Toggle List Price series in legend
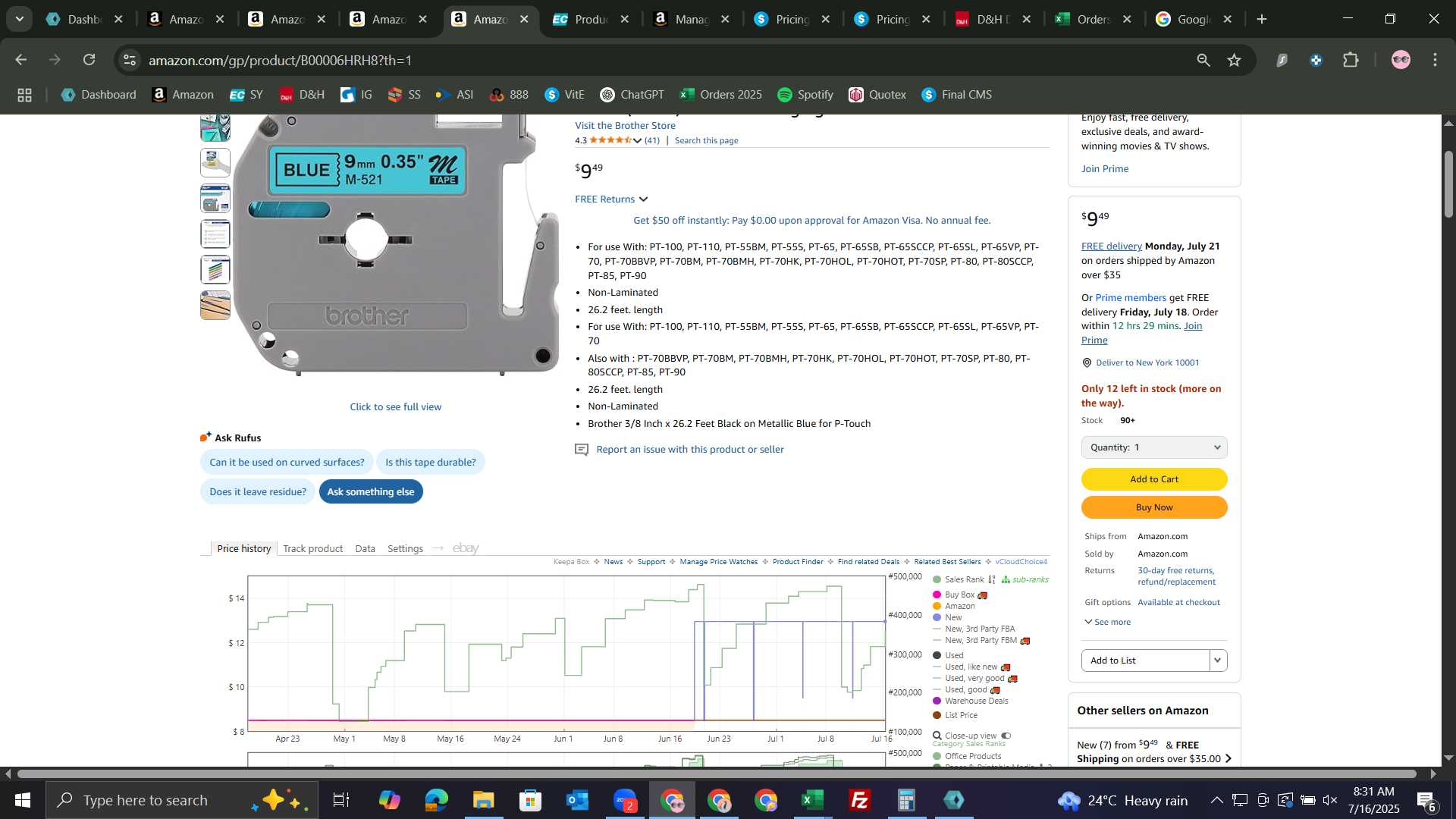Screen dimensions: 1456x819 click(937, 715)
